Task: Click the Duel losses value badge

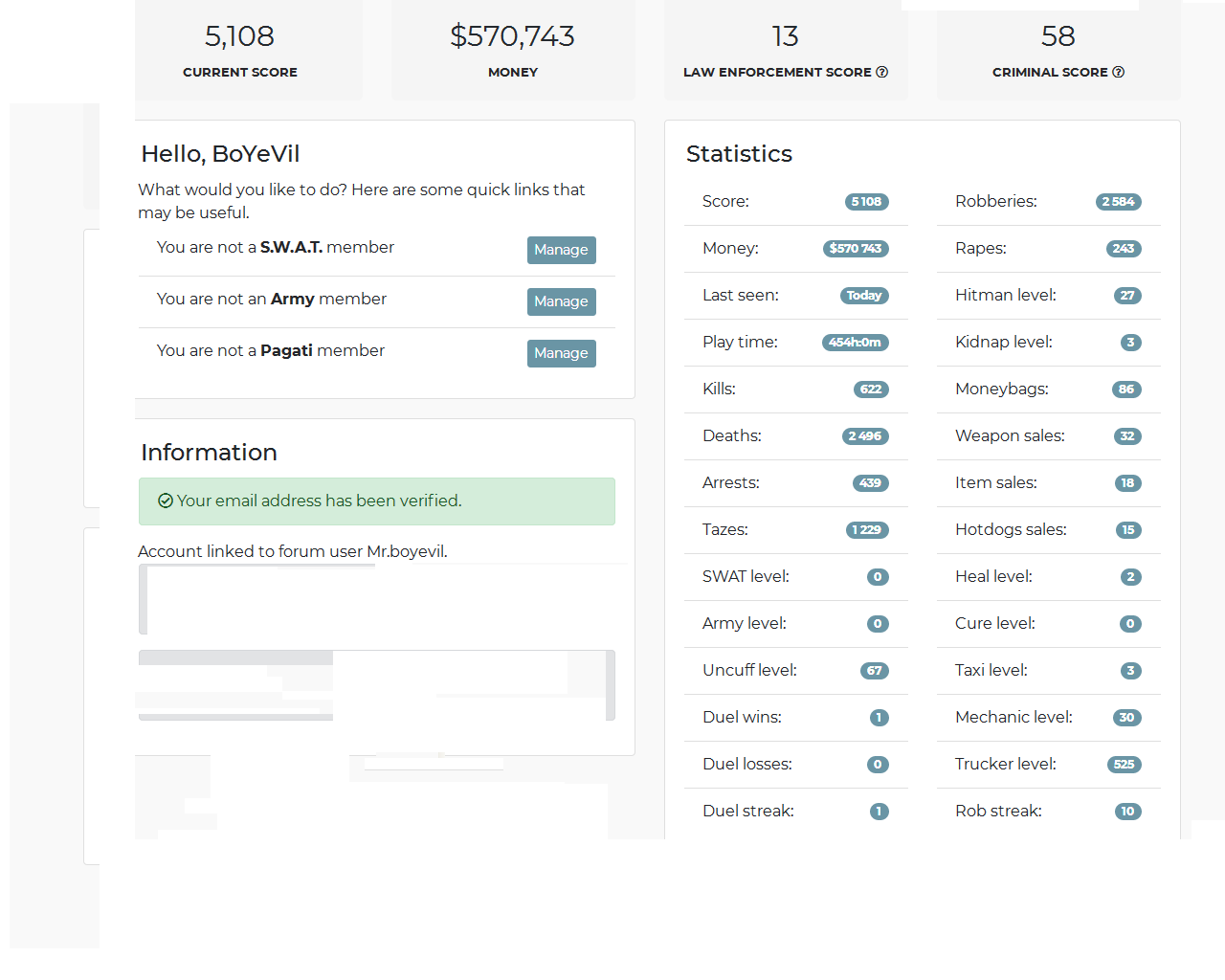Action: click(878, 765)
